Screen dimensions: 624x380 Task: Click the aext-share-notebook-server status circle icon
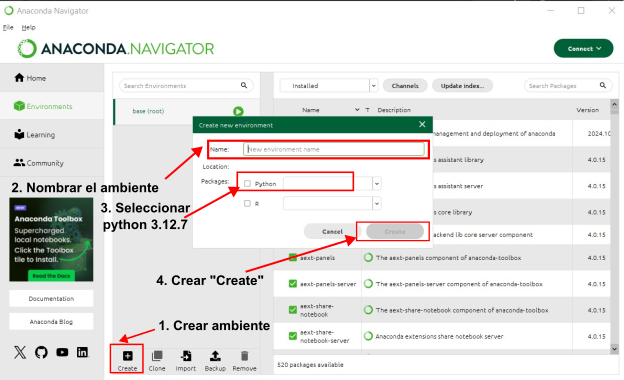pos(368,336)
